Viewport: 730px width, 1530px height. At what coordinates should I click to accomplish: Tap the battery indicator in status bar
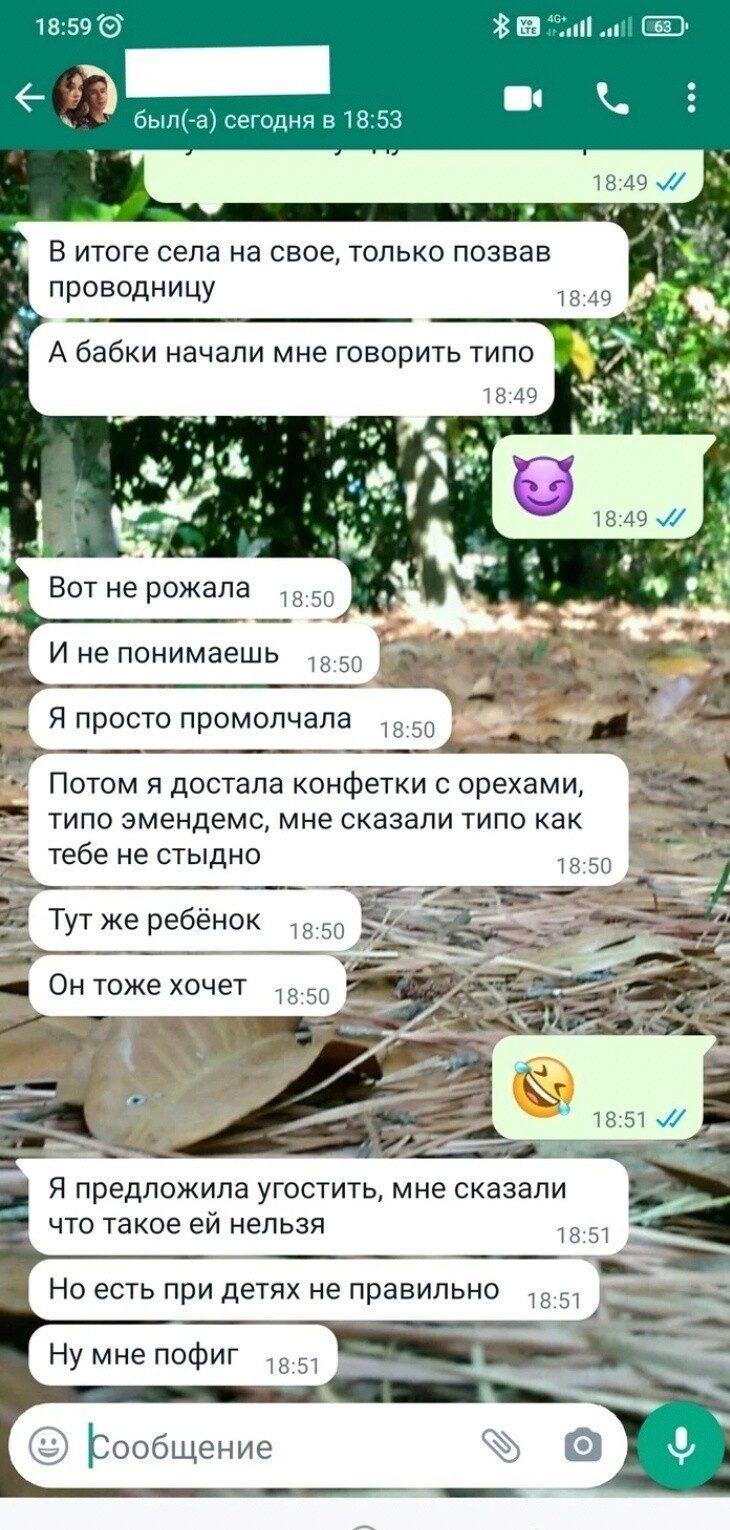click(x=664, y=27)
